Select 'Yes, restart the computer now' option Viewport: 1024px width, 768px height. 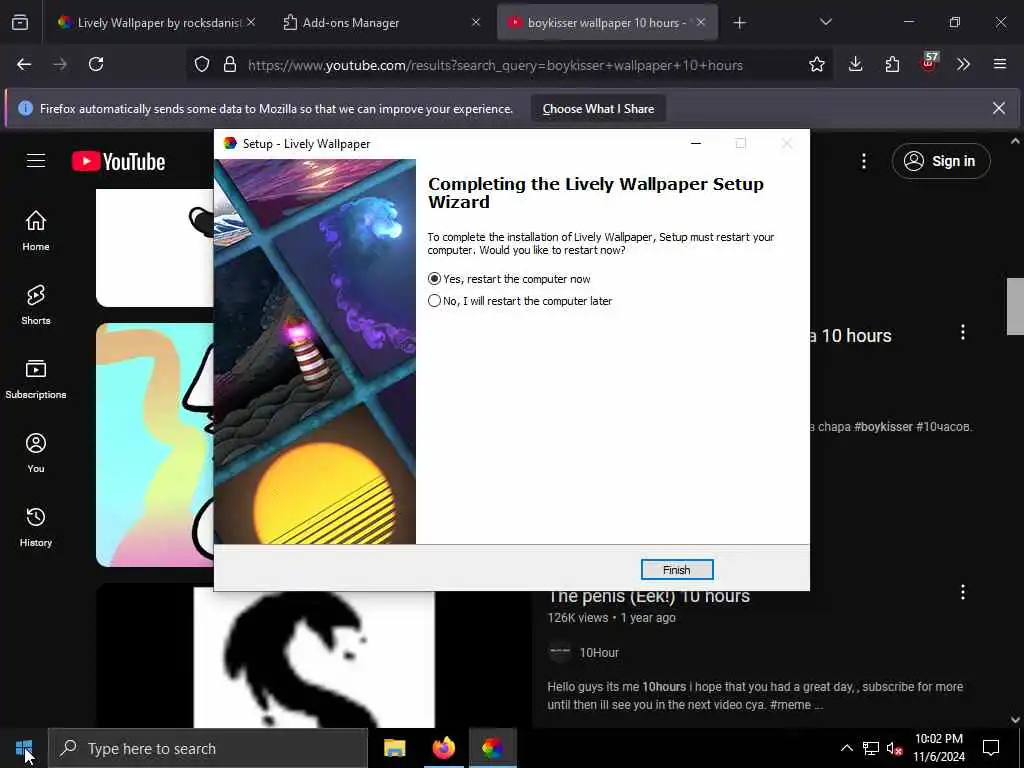tap(509, 279)
